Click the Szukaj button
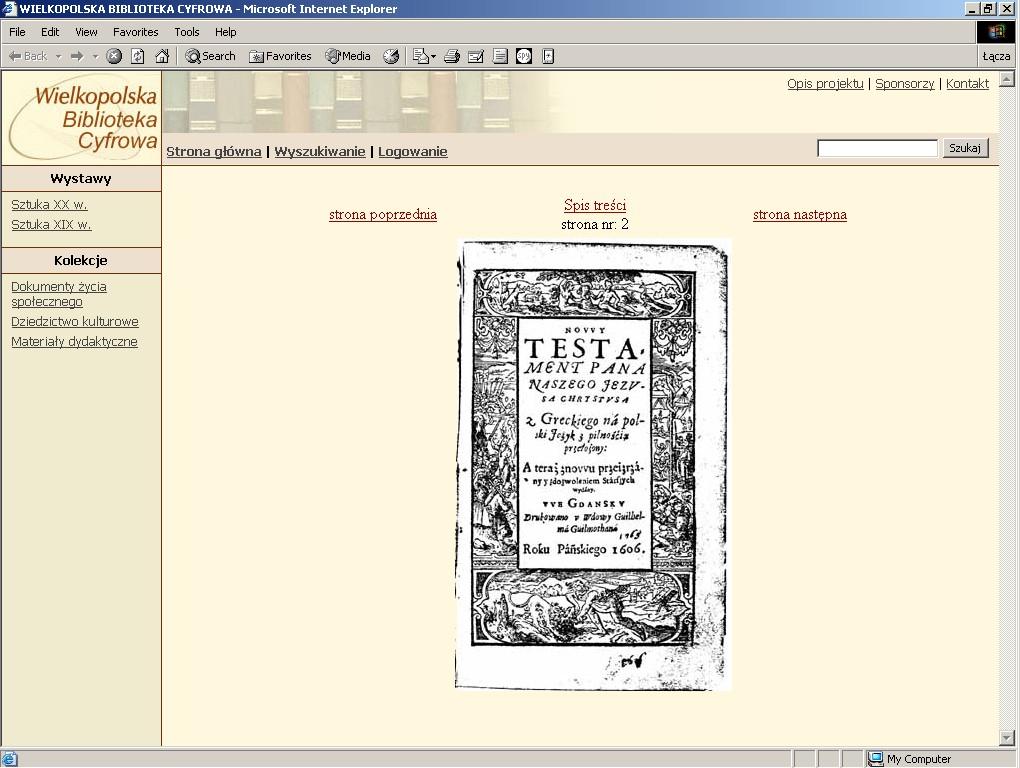Image resolution: width=1020 pixels, height=768 pixels. coord(965,148)
